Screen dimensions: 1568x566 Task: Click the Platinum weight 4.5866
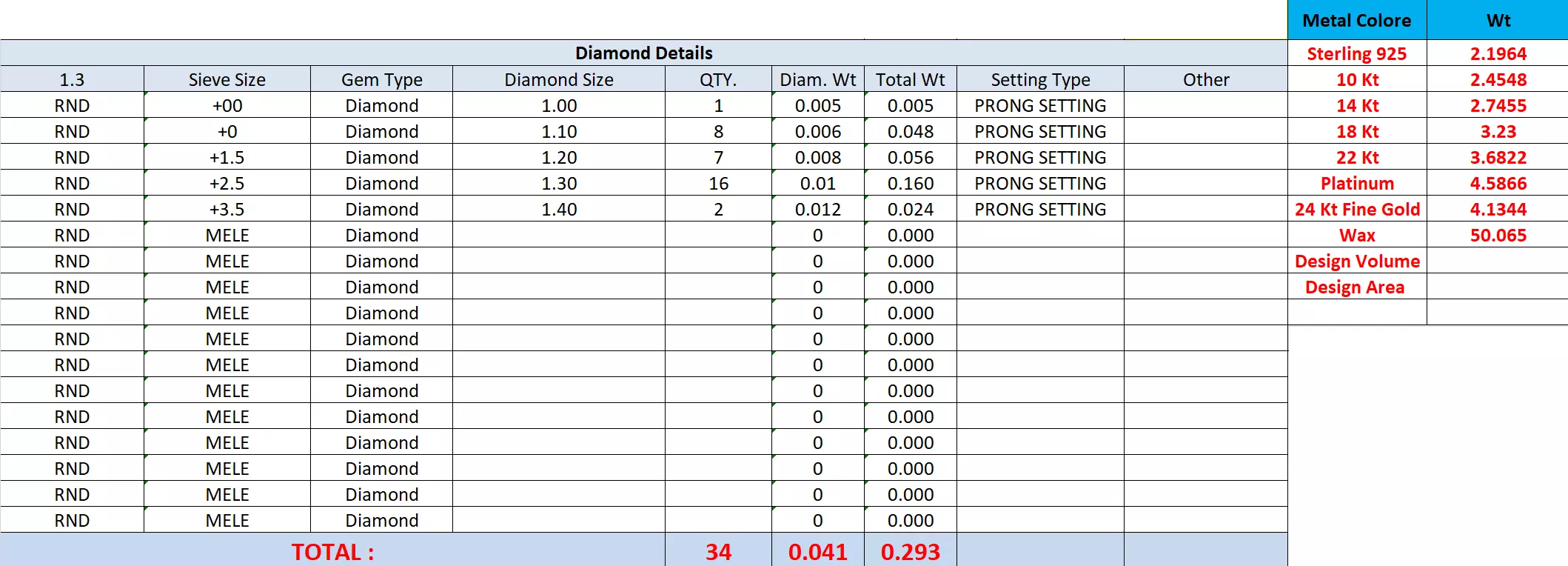coord(1498,183)
